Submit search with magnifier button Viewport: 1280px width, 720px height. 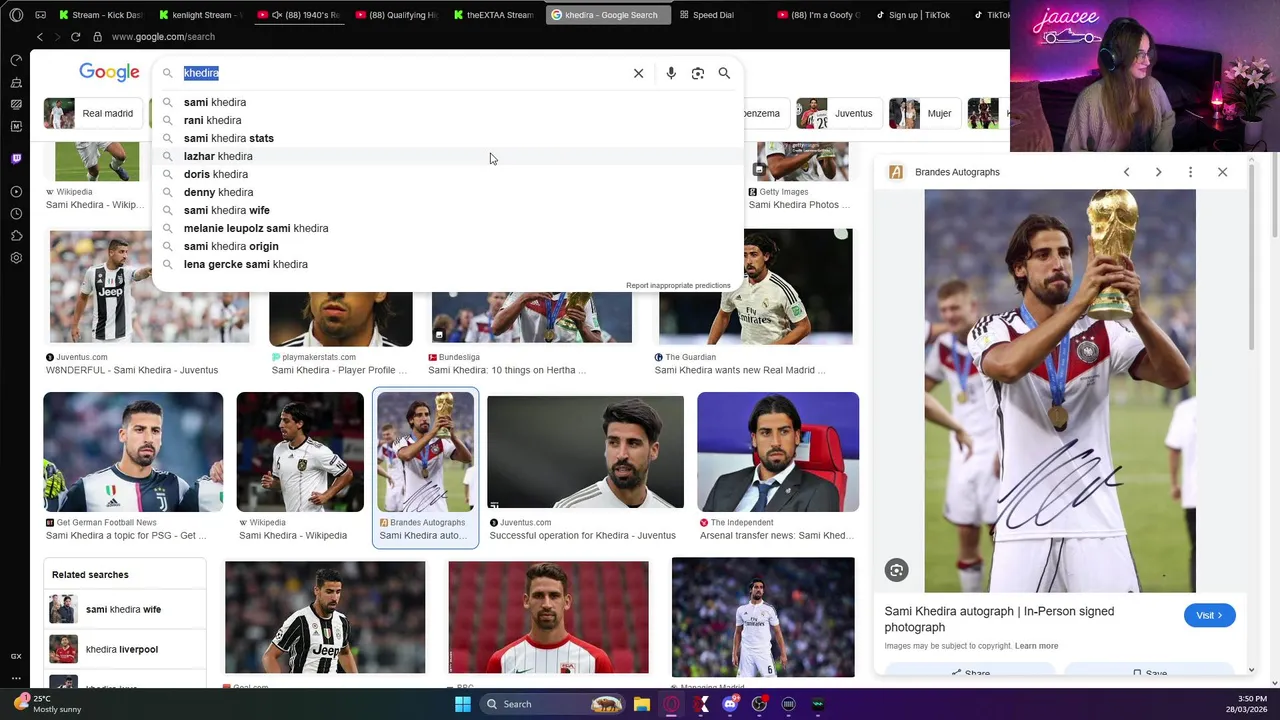click(x=724, y=73)
